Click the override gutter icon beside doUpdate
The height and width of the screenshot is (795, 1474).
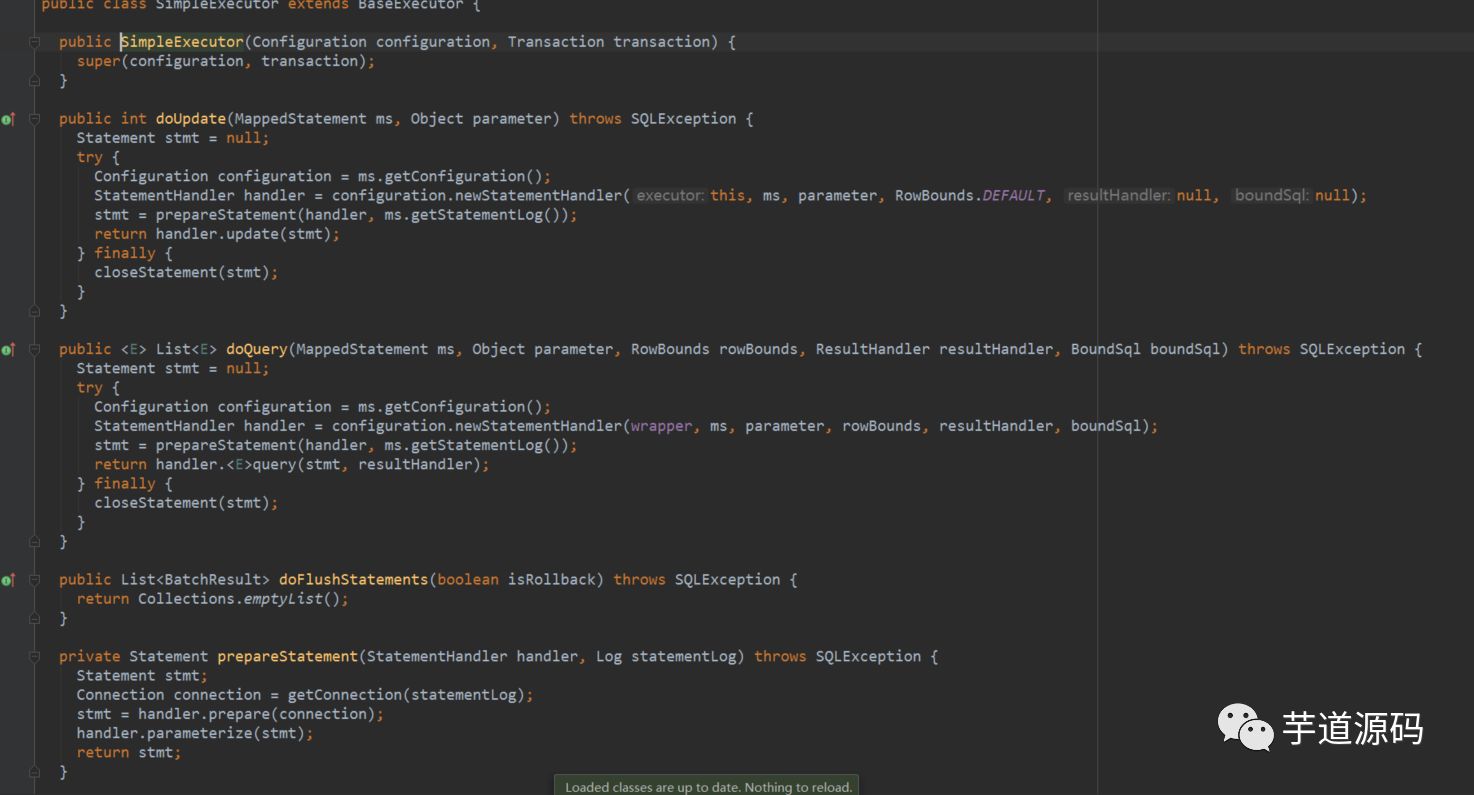click(x=8, y=119)
